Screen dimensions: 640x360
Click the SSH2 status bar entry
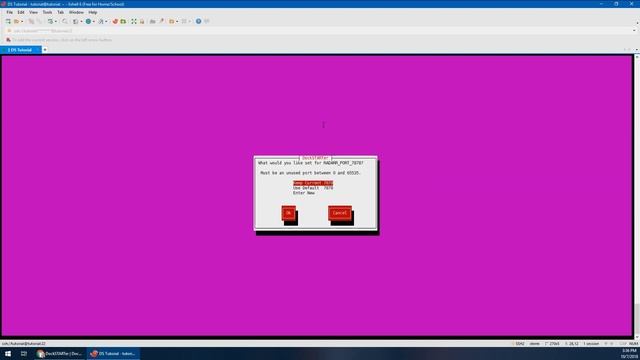pyautogui.click(x=519, y=344)
